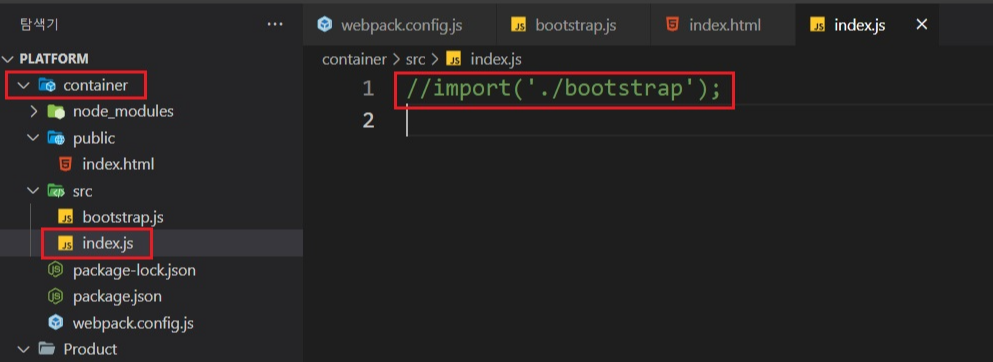Image resolution: width=993 pixels, height=362 pixels.
Task: Click the package.json node icon
Action: point(56,297)
